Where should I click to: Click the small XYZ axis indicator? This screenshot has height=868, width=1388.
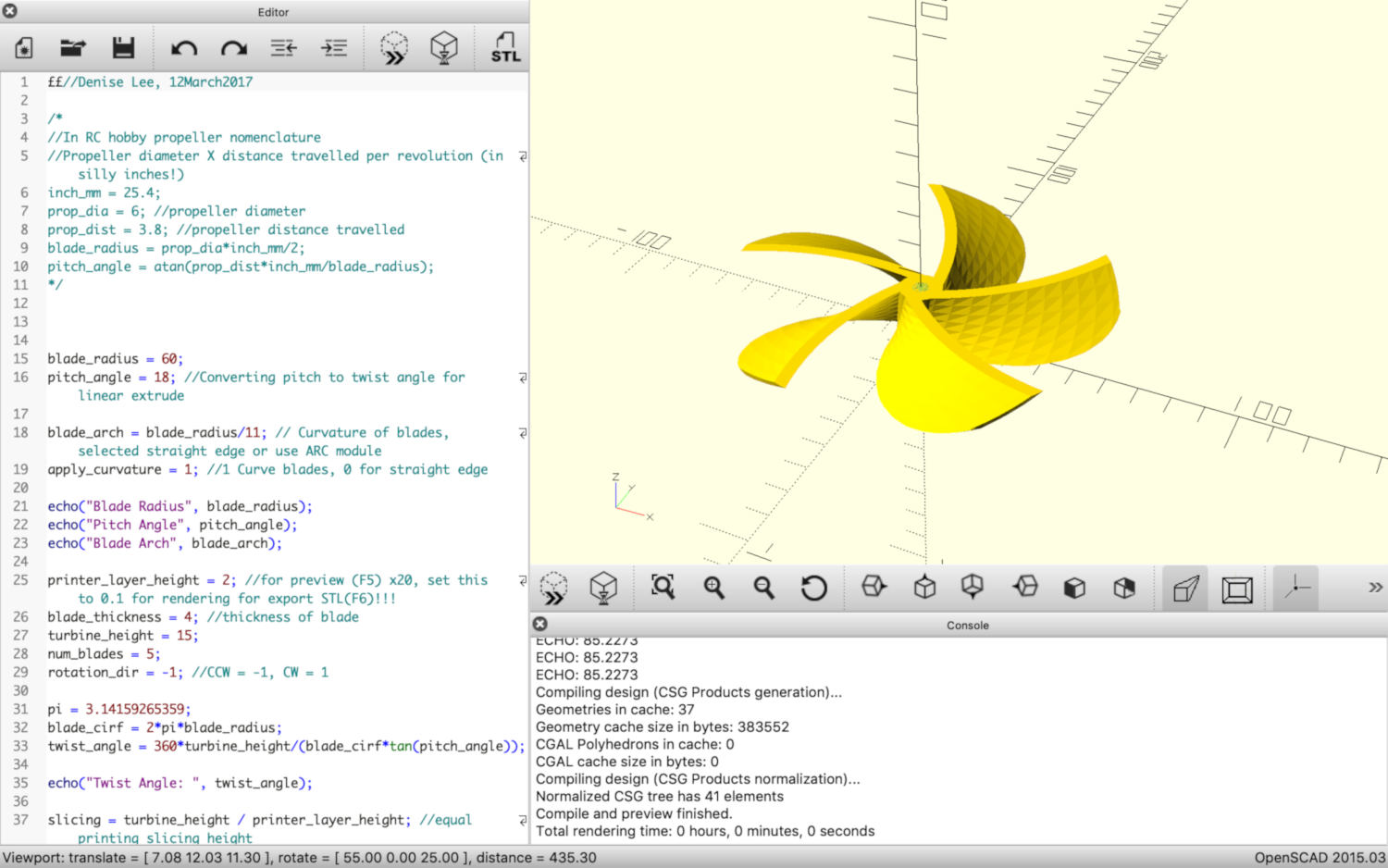(x=632, y=497)
